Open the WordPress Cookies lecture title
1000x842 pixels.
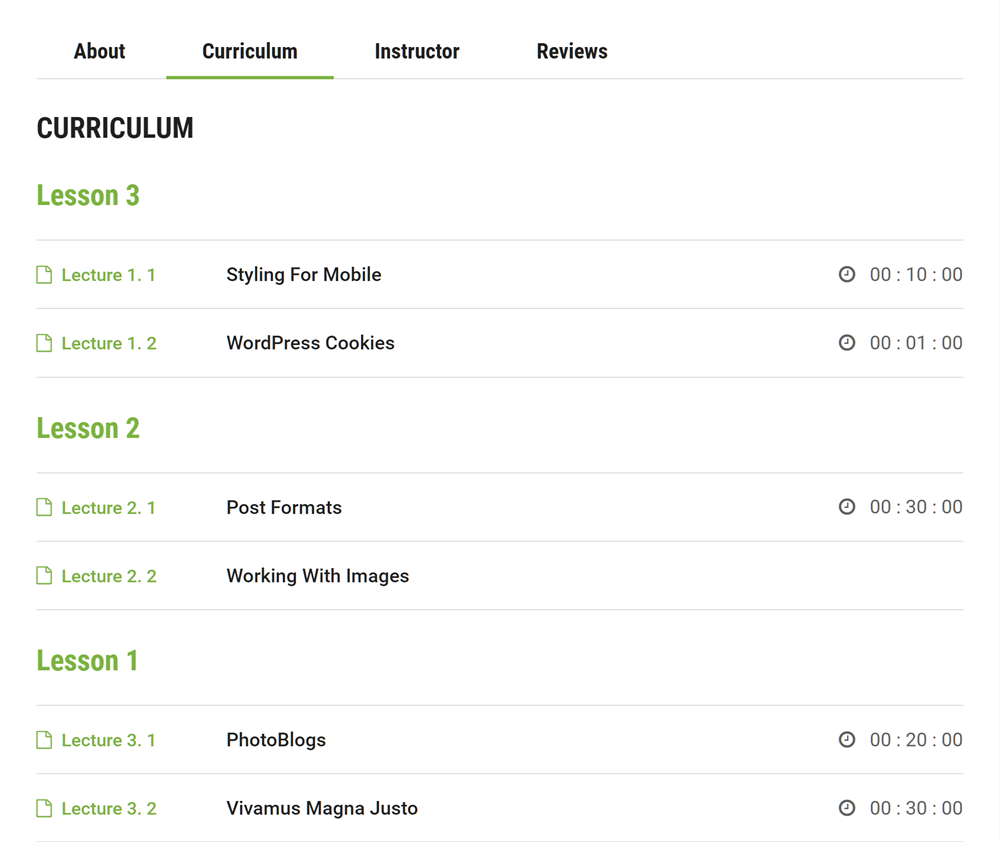coord(310,343)
